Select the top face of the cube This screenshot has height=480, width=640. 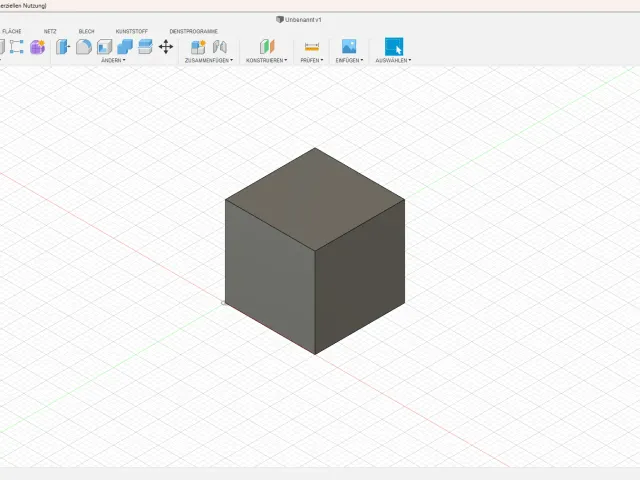(x=315, y=199)
